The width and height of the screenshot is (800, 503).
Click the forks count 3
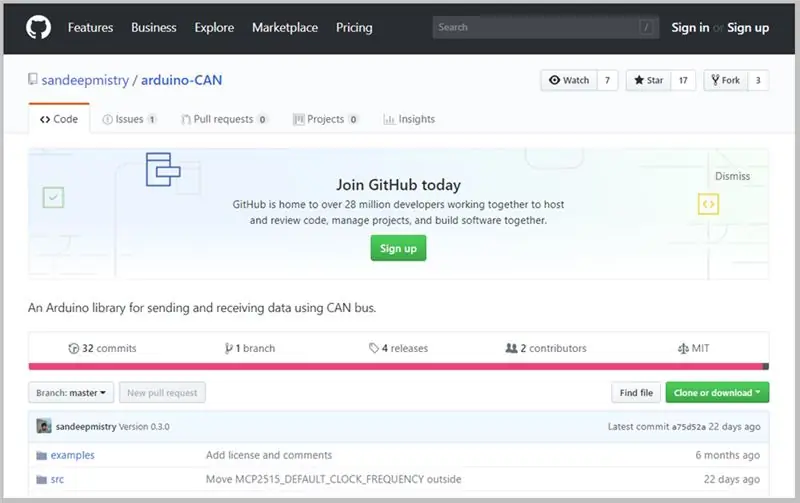tap(758, 80)
